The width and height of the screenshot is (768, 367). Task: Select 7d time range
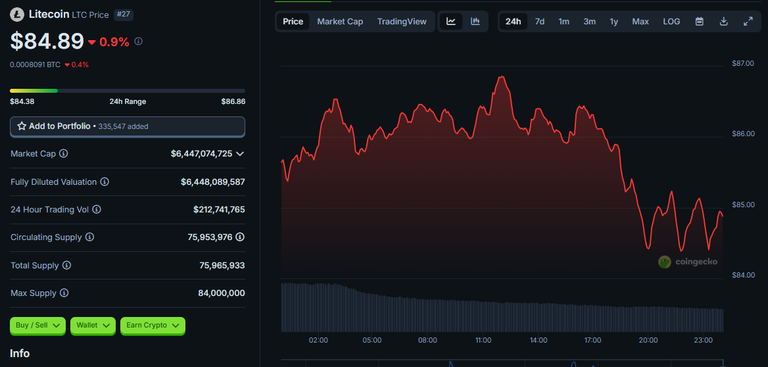(x=540, y=22)
